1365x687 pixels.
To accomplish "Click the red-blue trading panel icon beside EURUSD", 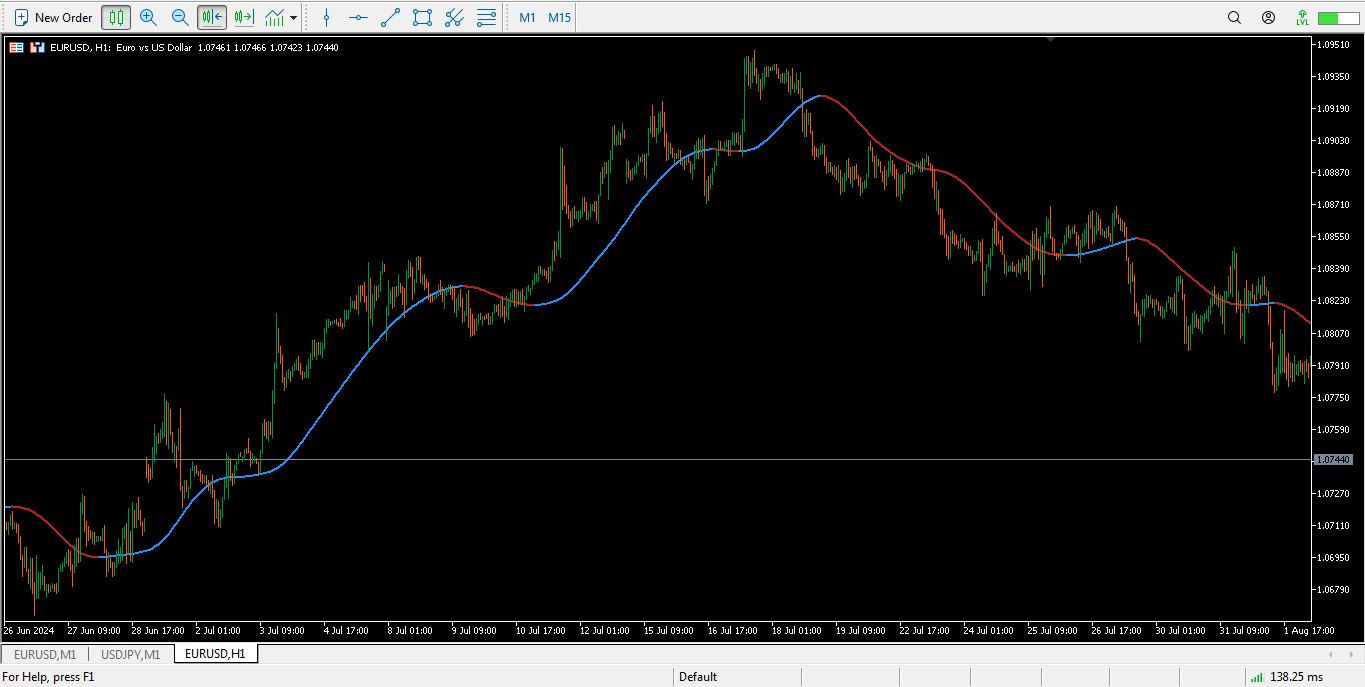I will 38,47.
